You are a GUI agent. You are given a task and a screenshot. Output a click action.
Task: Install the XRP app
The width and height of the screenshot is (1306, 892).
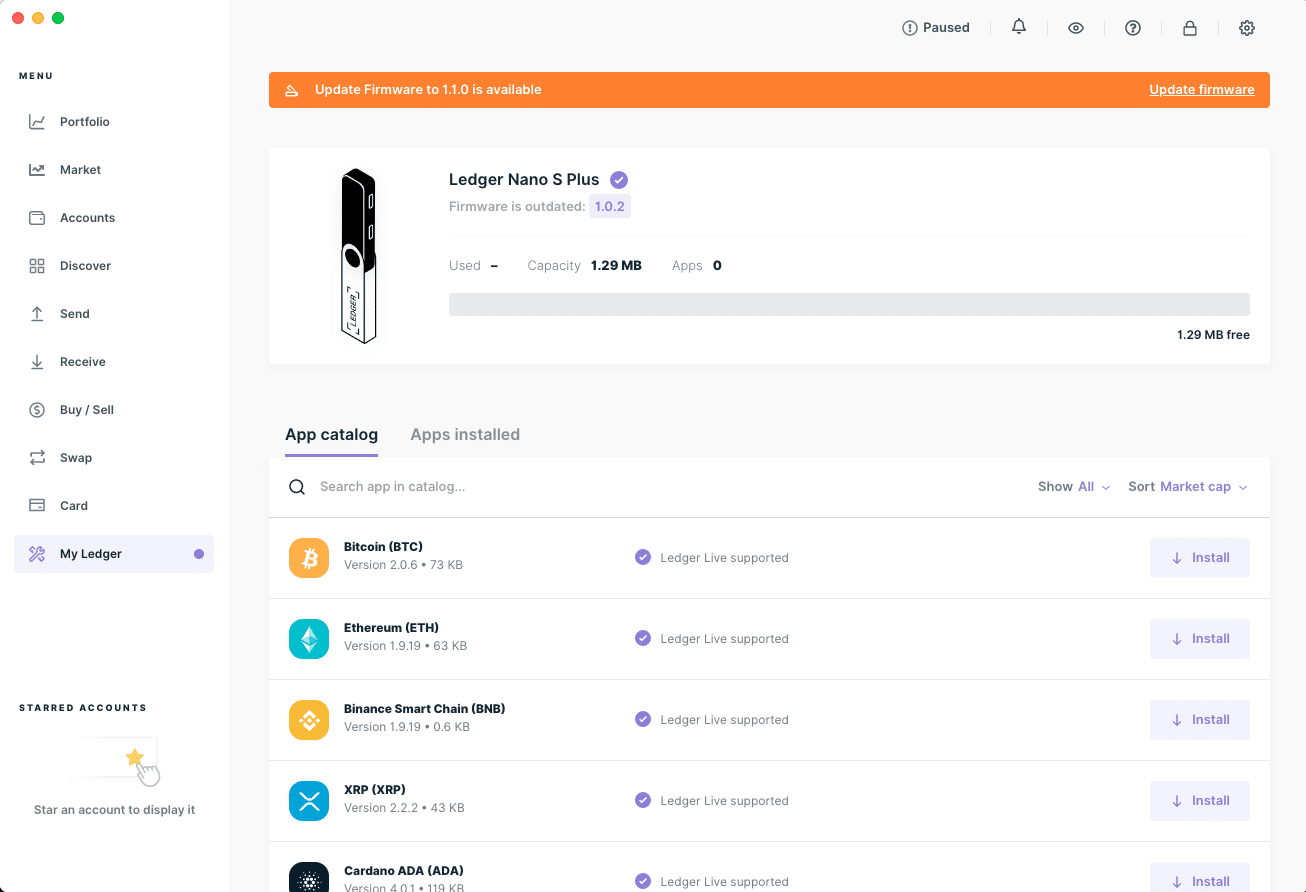pyautogui.click(x=1200, y=801)
